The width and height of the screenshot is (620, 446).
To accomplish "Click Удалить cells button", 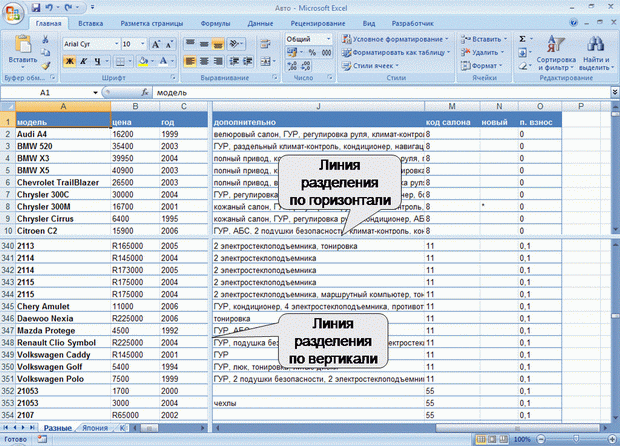I will [482, 52].
